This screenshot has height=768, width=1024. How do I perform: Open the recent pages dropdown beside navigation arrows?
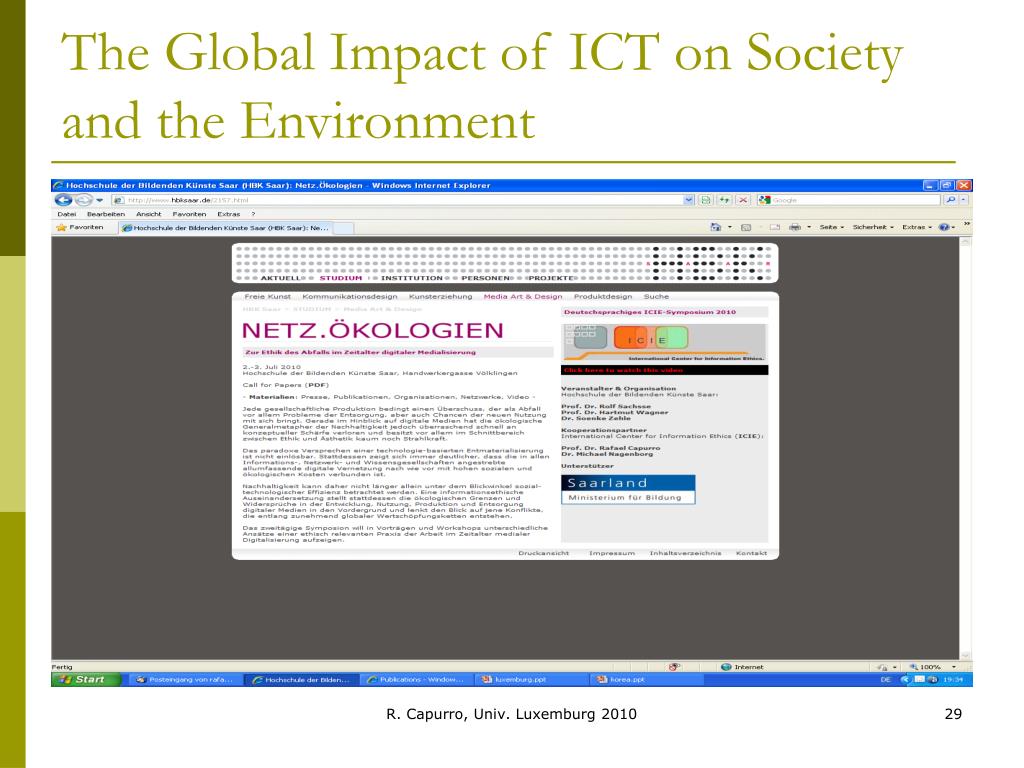coord(99,200)
